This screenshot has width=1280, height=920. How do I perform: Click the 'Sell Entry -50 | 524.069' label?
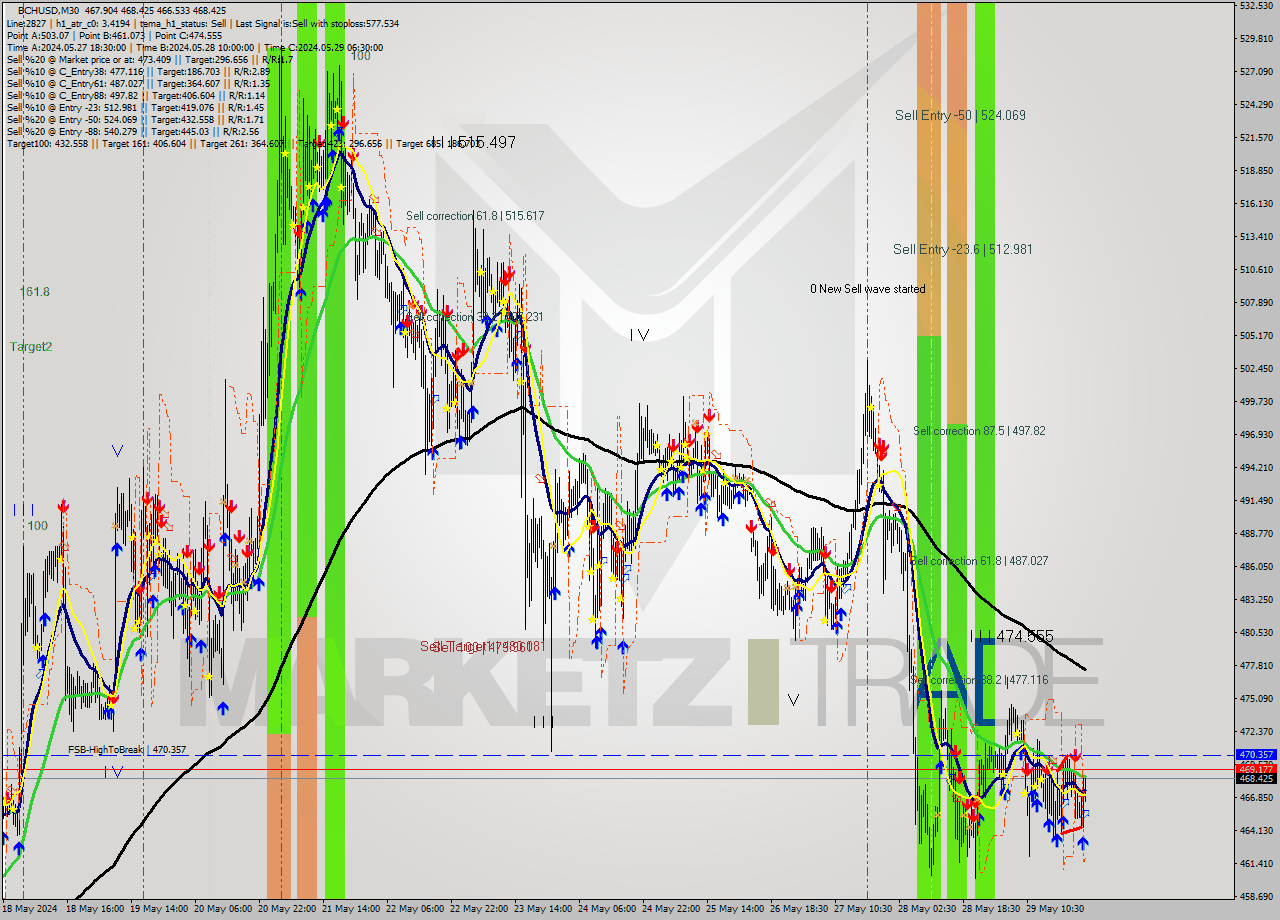[960, 115]
